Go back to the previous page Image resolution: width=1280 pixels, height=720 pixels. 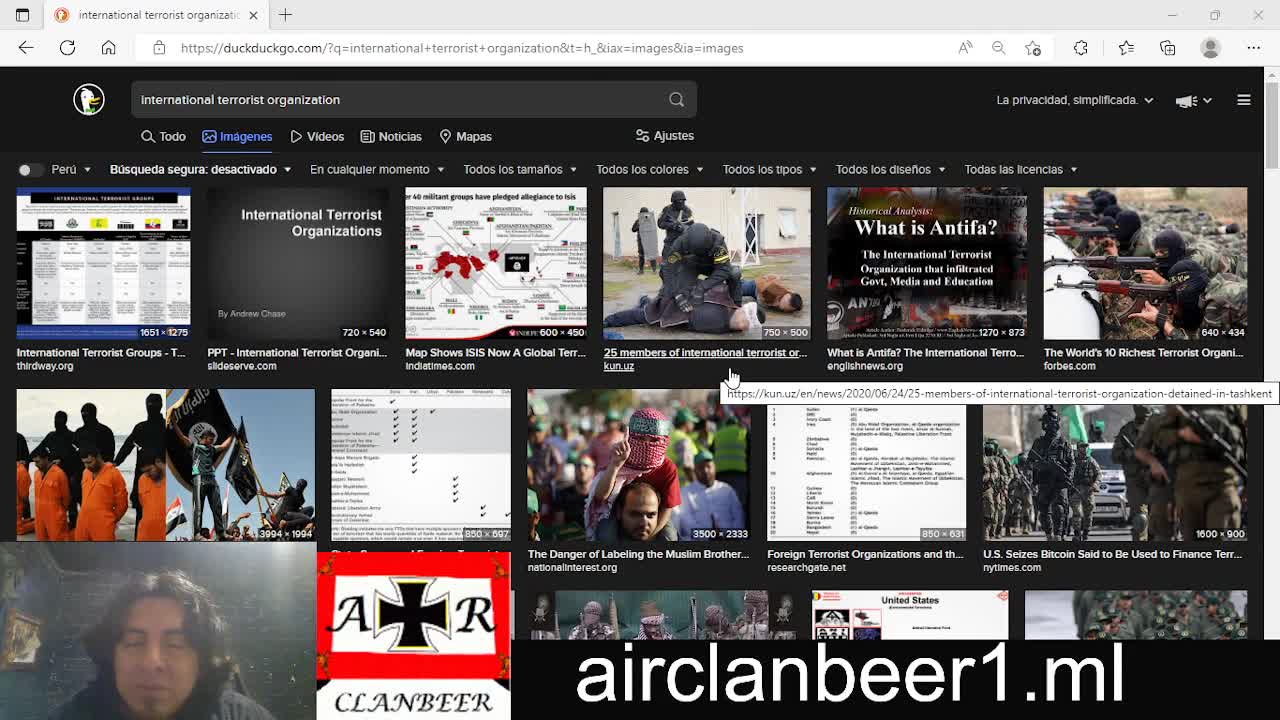pyautogui.click(x=26, y=48)
